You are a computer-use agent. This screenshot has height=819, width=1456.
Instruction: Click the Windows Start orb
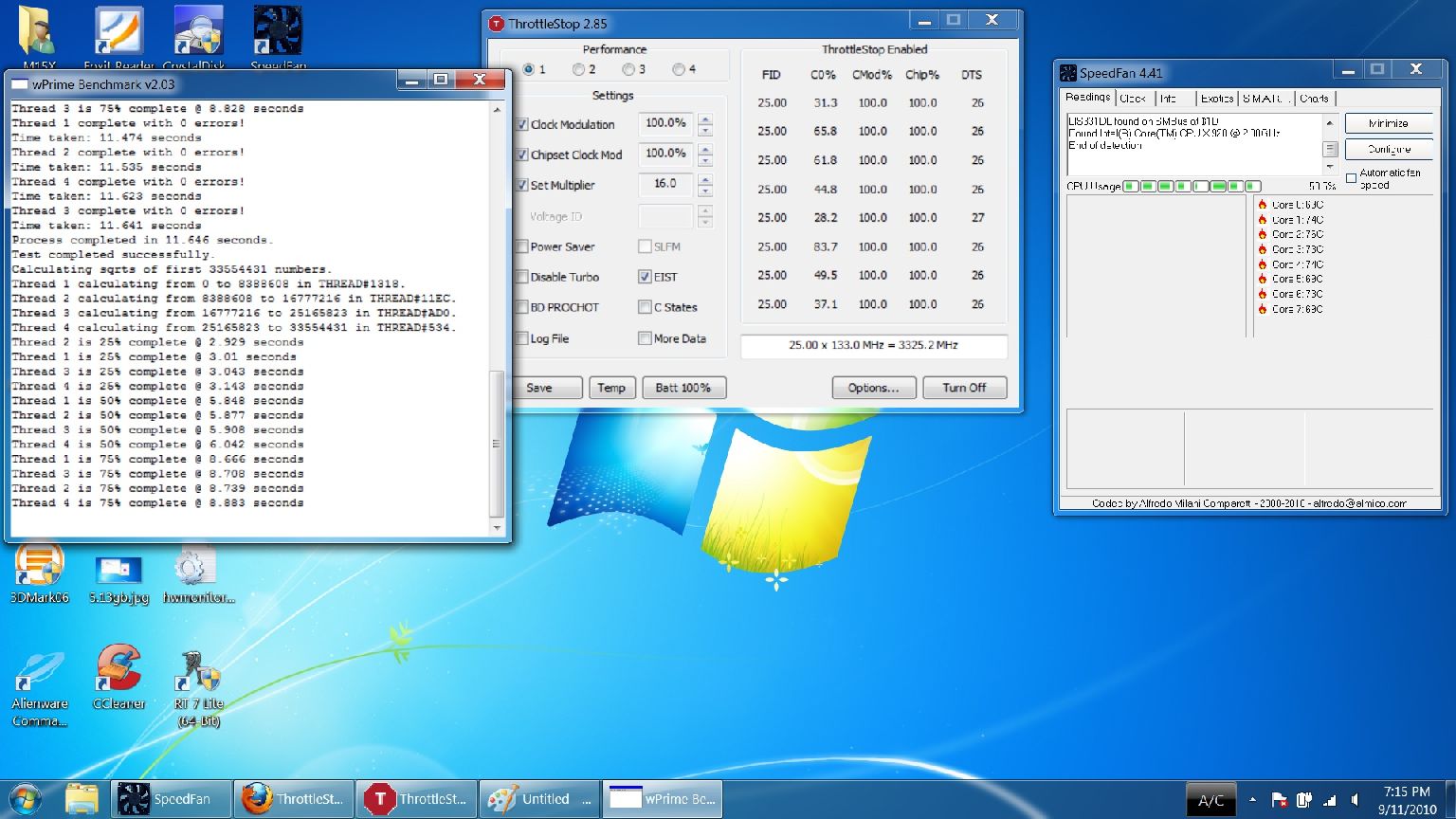click(x=26, y=799)
